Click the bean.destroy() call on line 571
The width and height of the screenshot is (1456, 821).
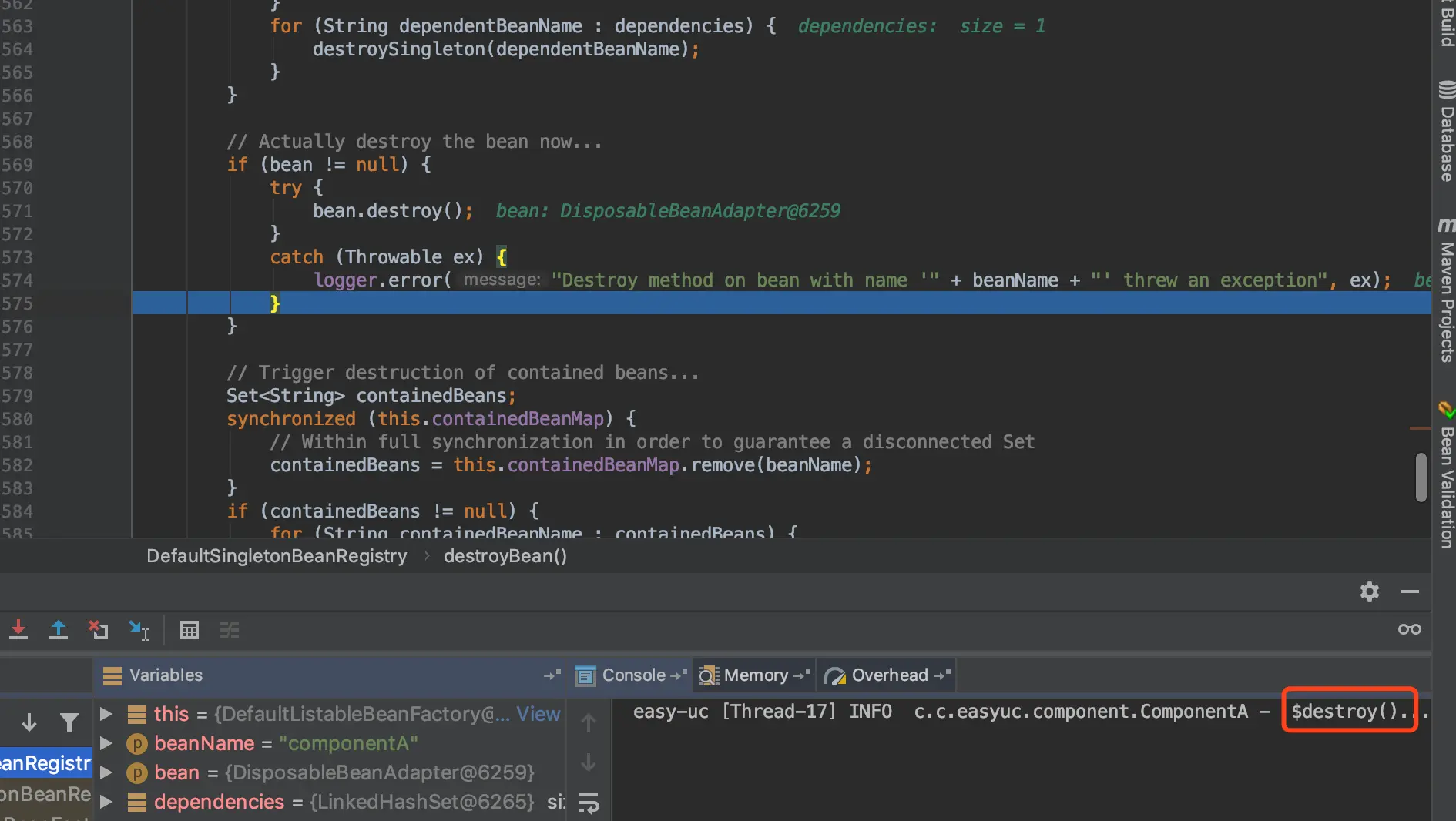click(393, 211)
